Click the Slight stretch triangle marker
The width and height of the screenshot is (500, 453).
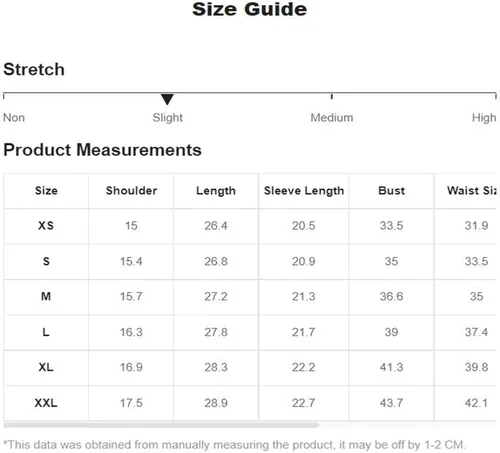(x=167, y=99)
